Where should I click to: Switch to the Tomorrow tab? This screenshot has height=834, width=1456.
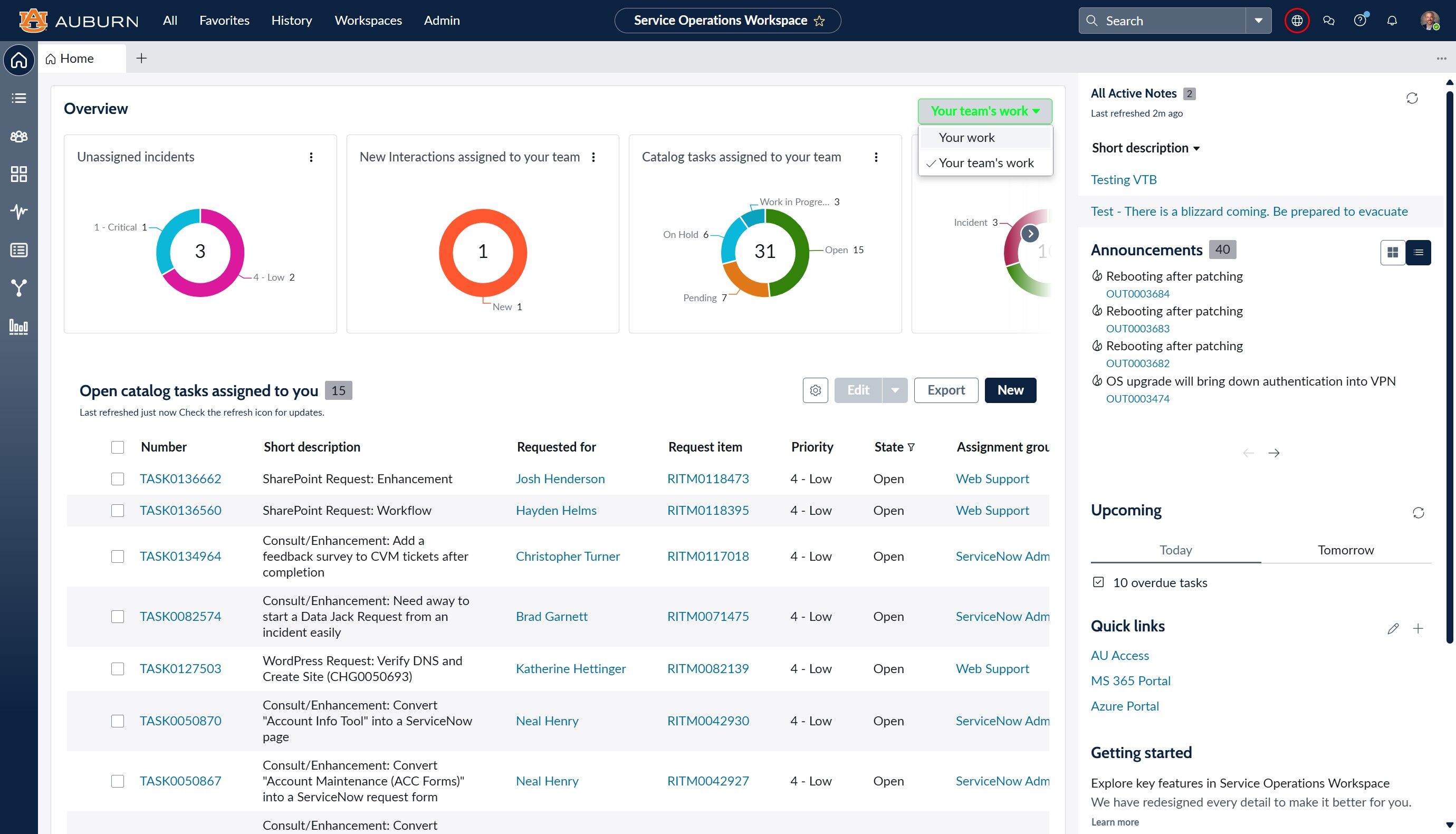point(1345,550)
